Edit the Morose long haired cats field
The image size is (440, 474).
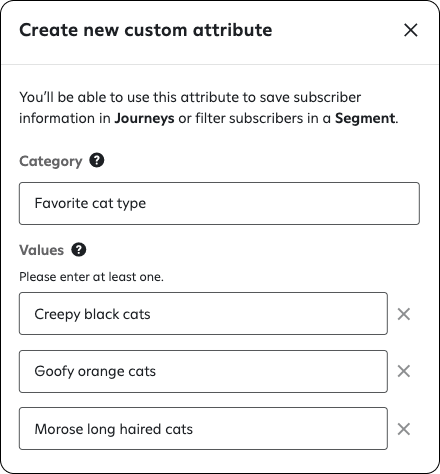[x=203, y=428]
